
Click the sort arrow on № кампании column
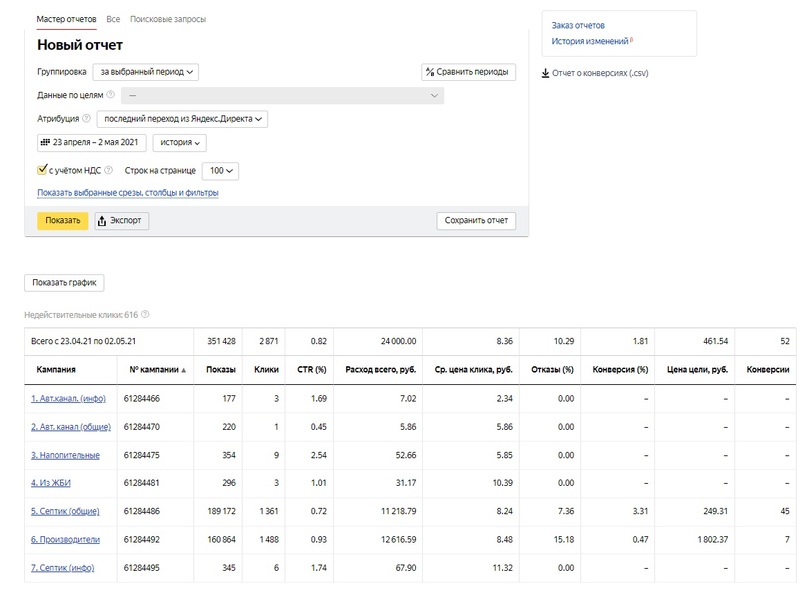[x=184, y=370]
